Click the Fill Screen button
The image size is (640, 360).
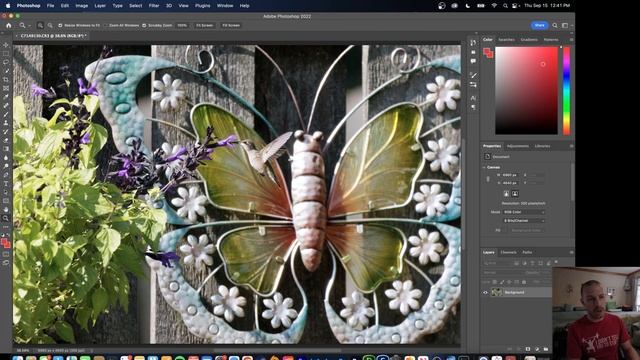click(231, 25)
